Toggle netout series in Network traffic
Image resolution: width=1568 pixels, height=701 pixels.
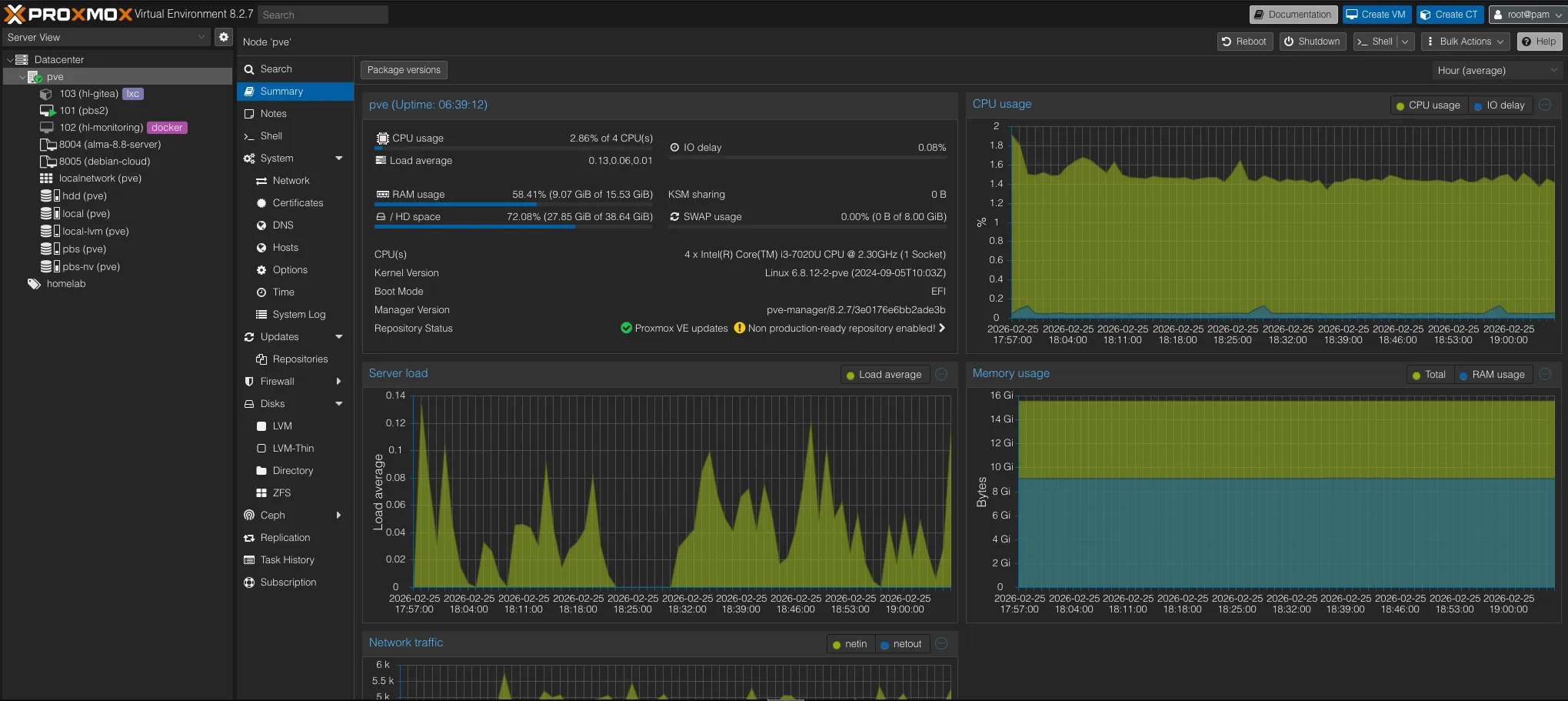tap(901, 645)
